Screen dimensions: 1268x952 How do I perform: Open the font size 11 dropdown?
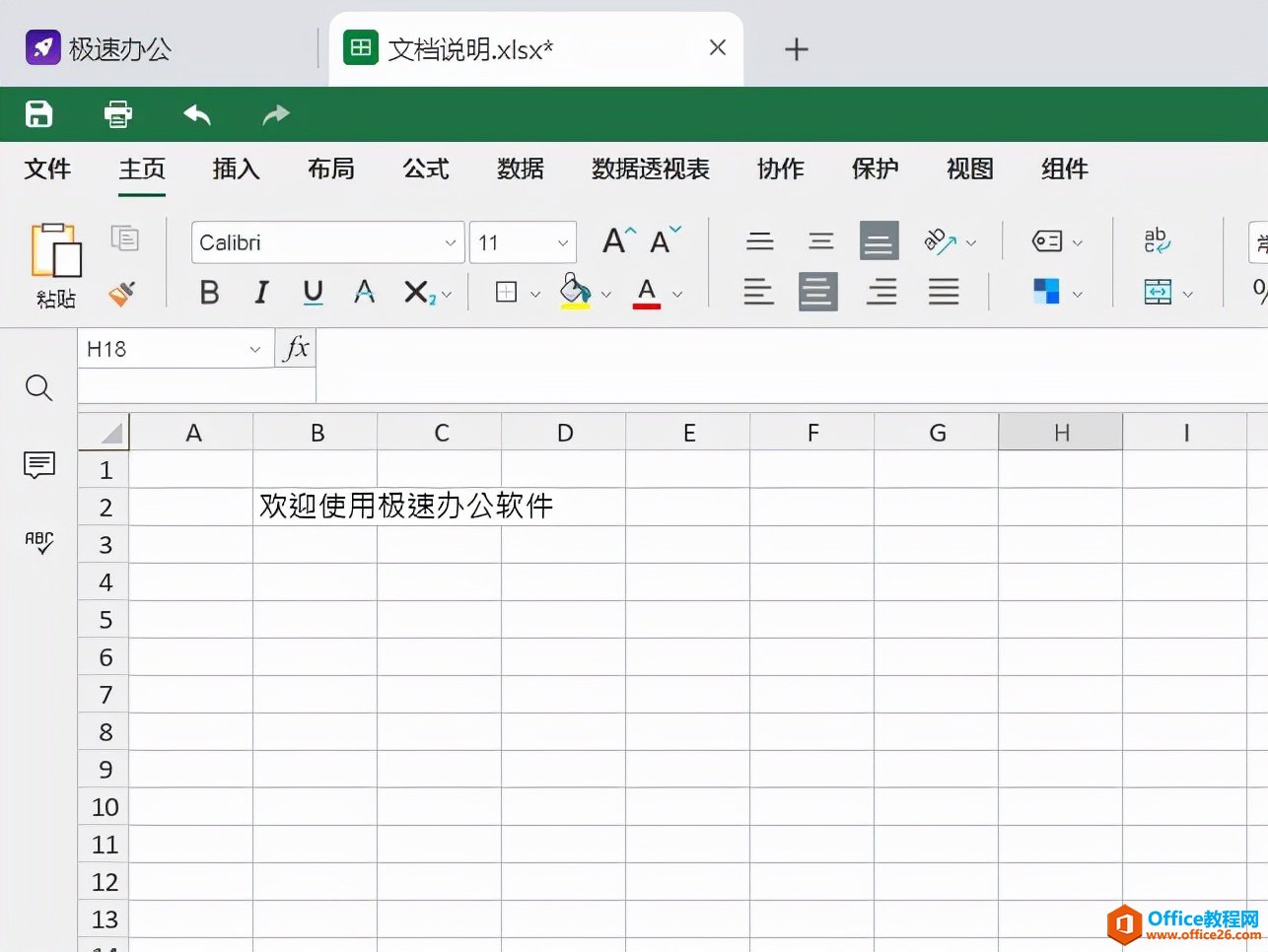coord(563,242)
